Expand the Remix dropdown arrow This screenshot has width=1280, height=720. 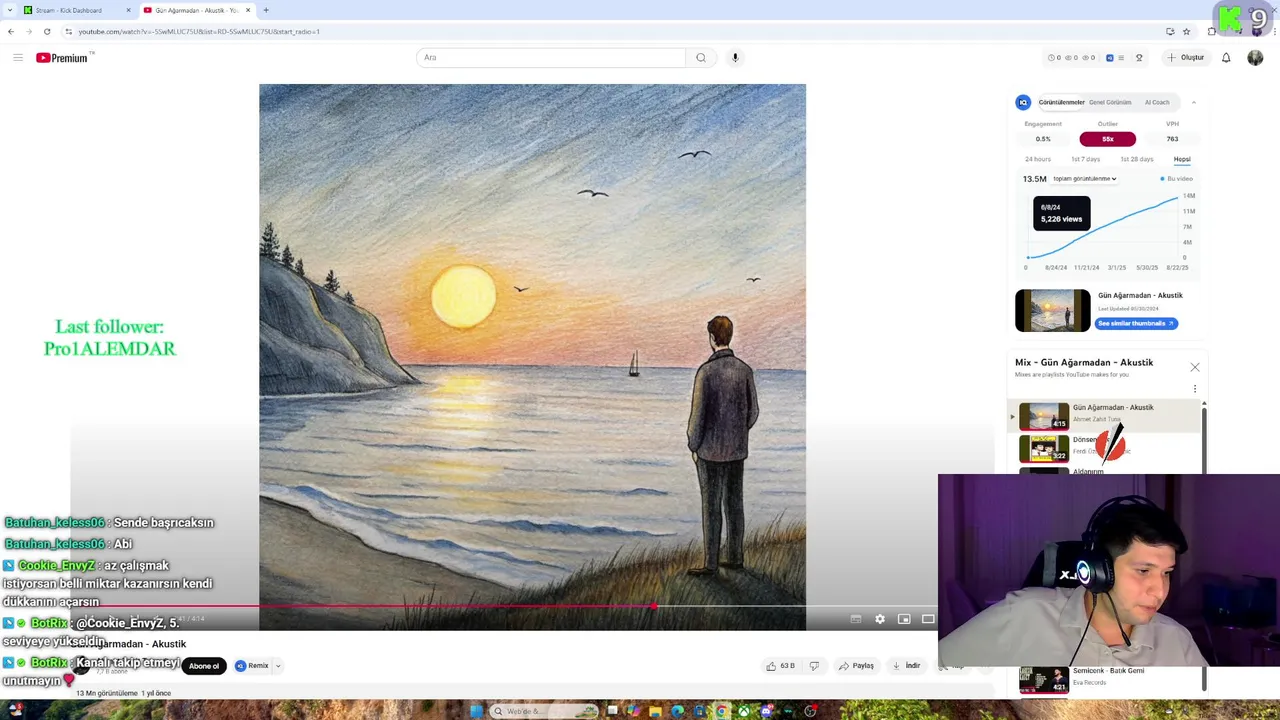(x=278, y=666)
